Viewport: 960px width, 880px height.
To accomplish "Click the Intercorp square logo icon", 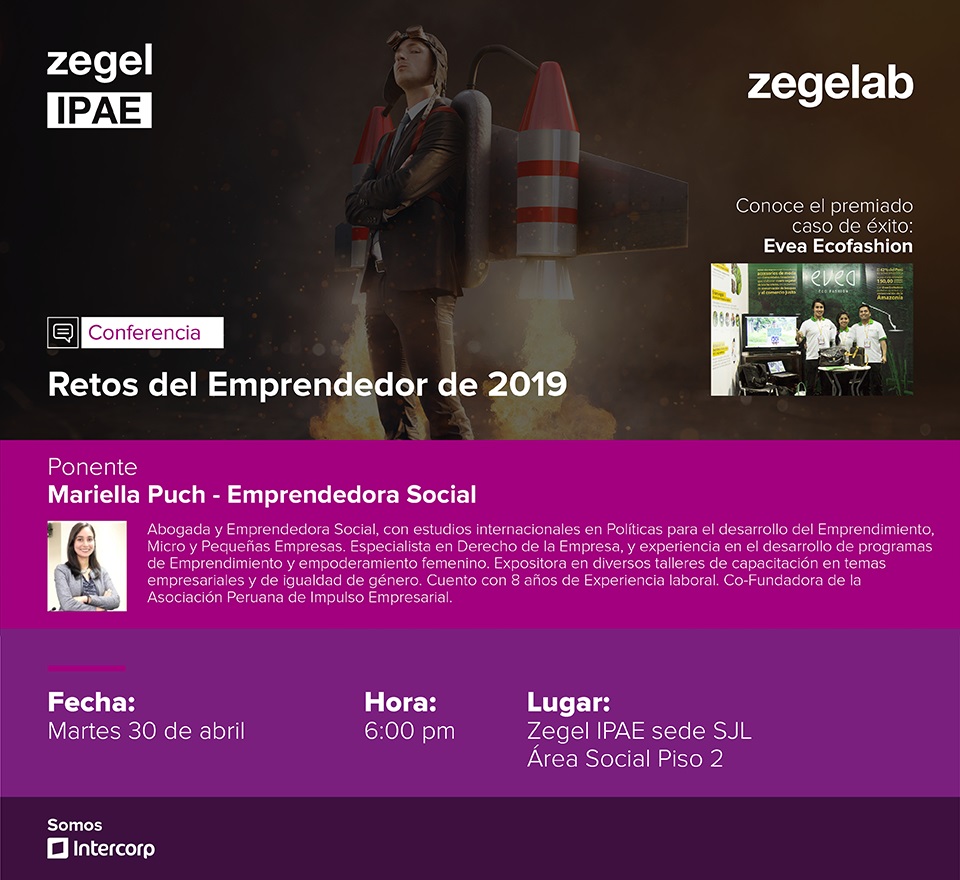I will pos(58,848).
